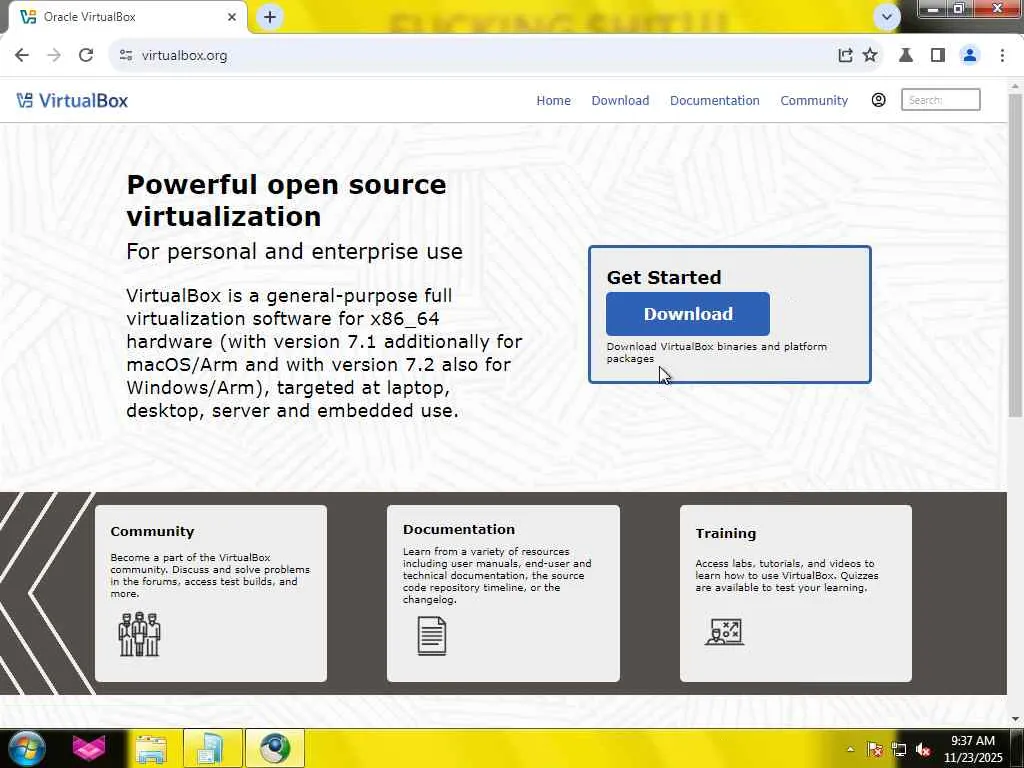Show hidden tray icons arrow
This screenshot has width=1024, height=768.
tap(850, 749)
